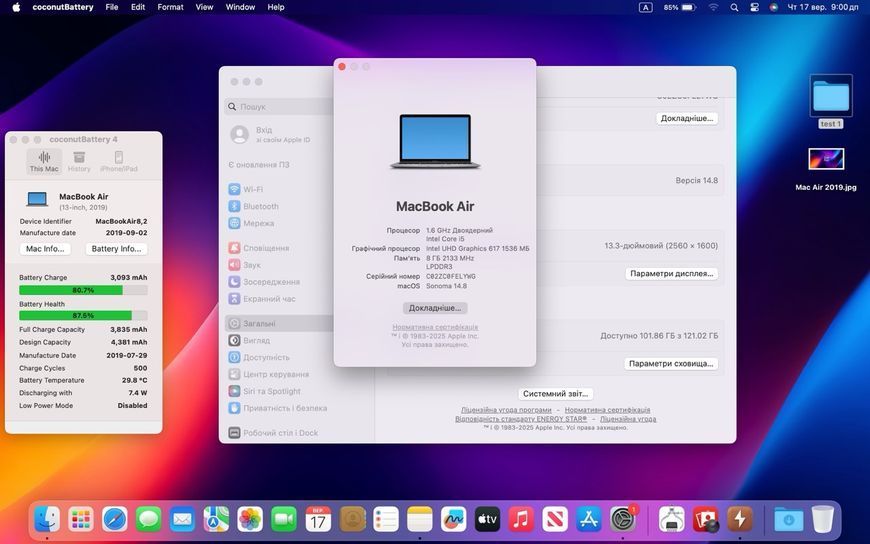870x544 pixels.
Task: Select Загальні in settings sidebar
Action: [x=280, y=323]
